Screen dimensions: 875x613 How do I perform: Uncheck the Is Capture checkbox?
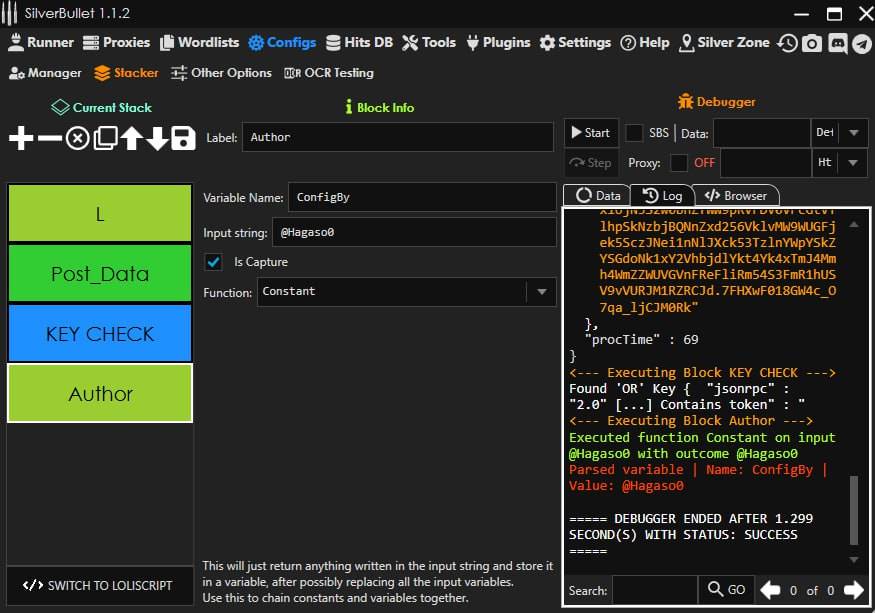(213, 262)
